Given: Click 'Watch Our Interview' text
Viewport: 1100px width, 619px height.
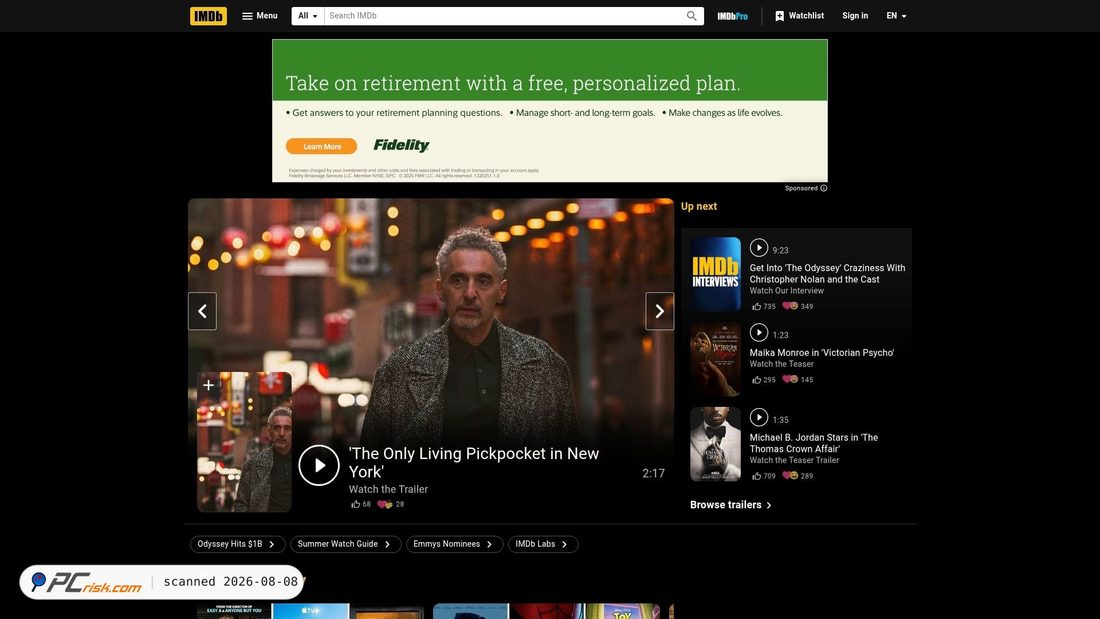Looking at the screenshot, I should (x=786, y=291).
